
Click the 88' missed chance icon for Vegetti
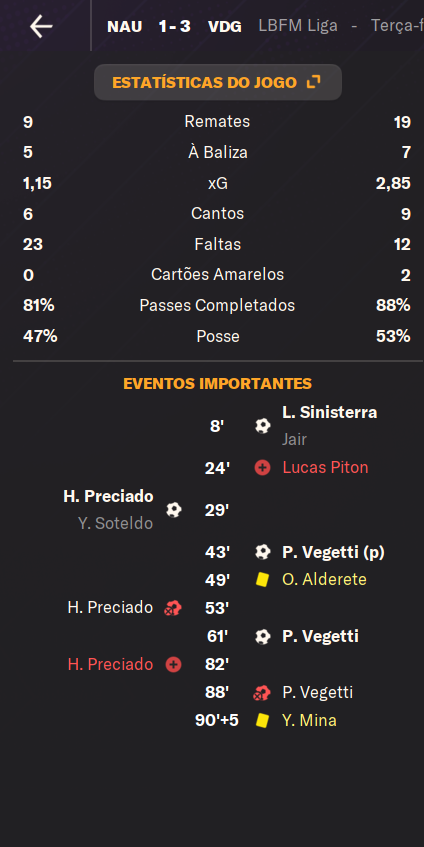262,693
